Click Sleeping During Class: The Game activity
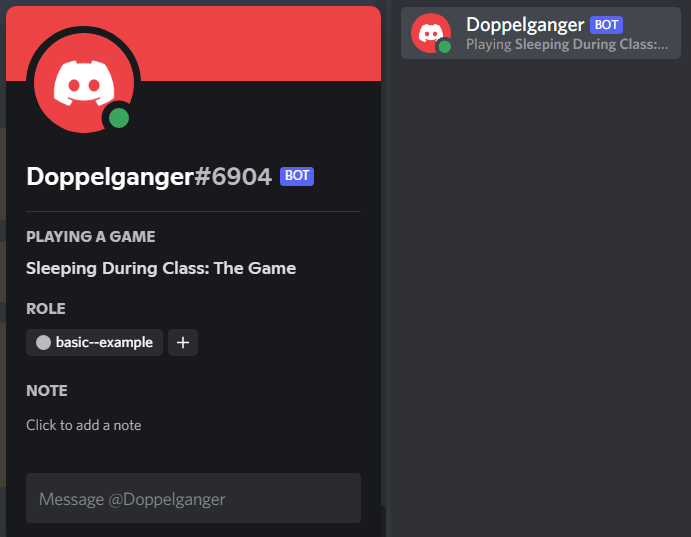The width and height of the screenshot is (691, 537). [161, 268]
